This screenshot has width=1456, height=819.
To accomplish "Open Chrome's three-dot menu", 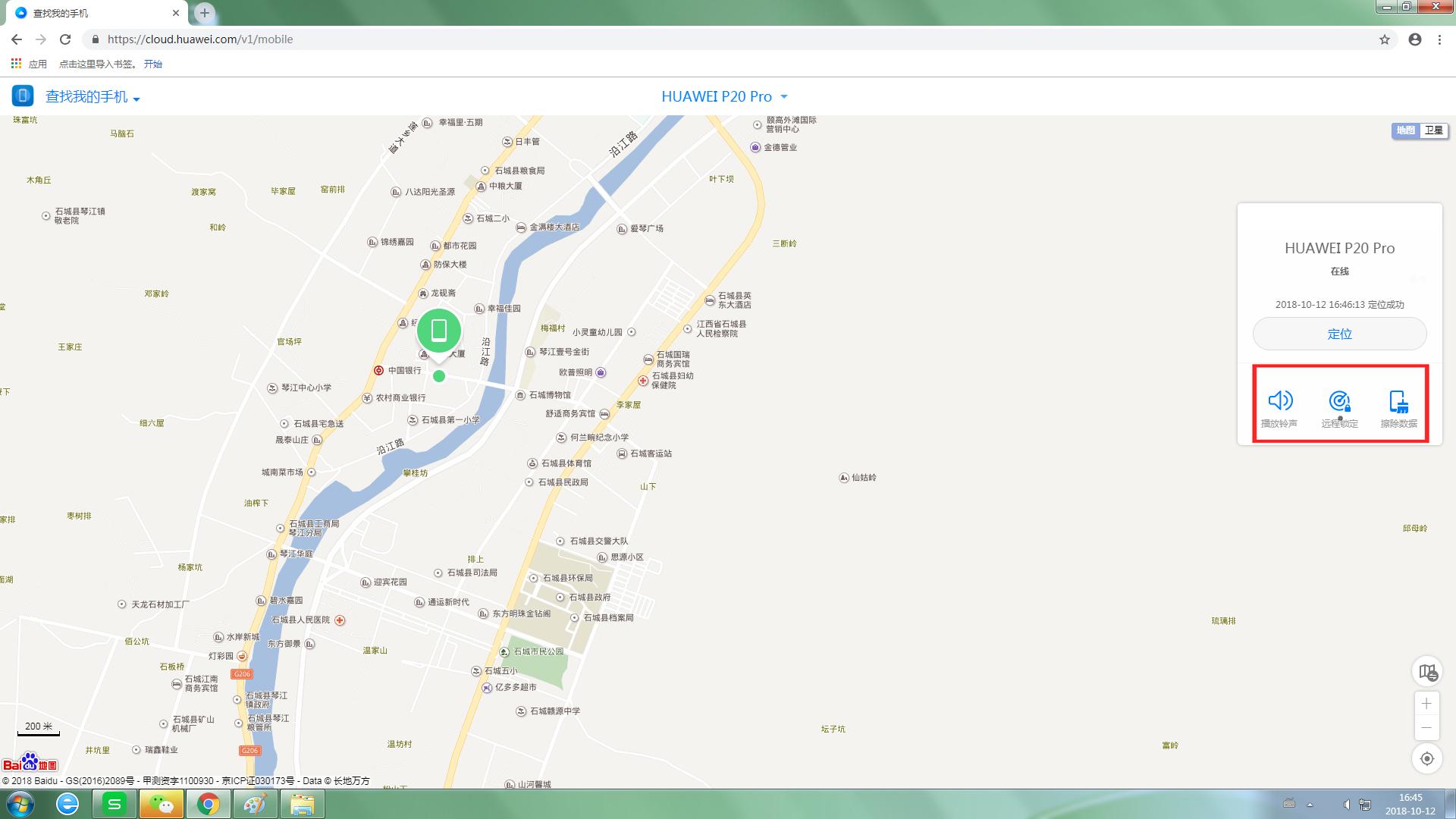I will coord(1439,39).
